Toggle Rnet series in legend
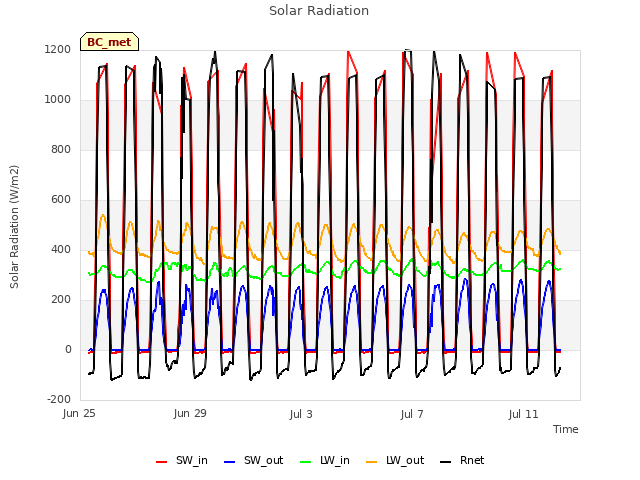This screenshot has height=480, width=640. pos(462,461)
